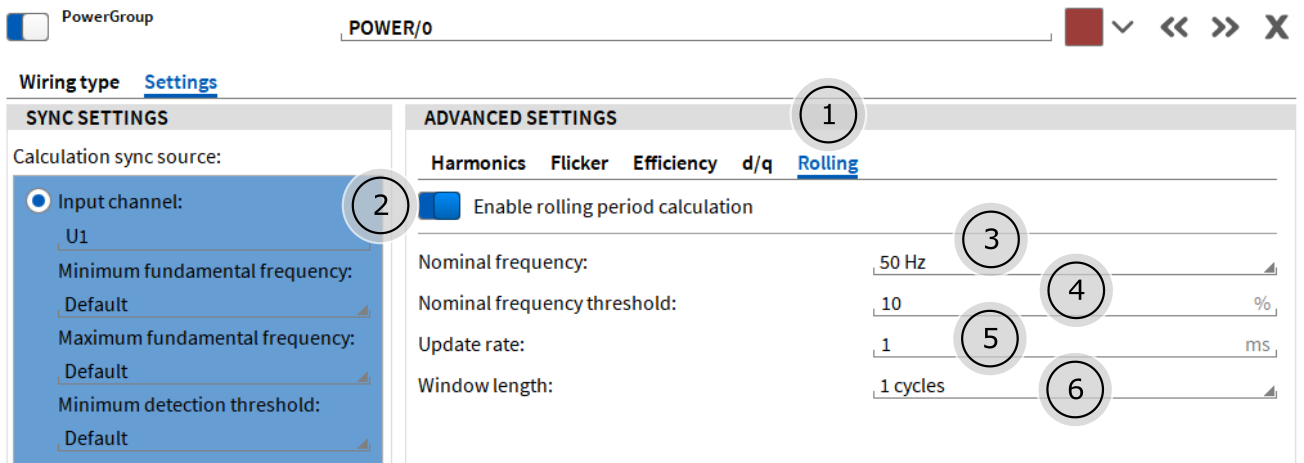The width and height of the screenshot is (1304, 463).
Task: Open the Nominal frequency 50 Hz dropdown
Action: click(1075, 264)
